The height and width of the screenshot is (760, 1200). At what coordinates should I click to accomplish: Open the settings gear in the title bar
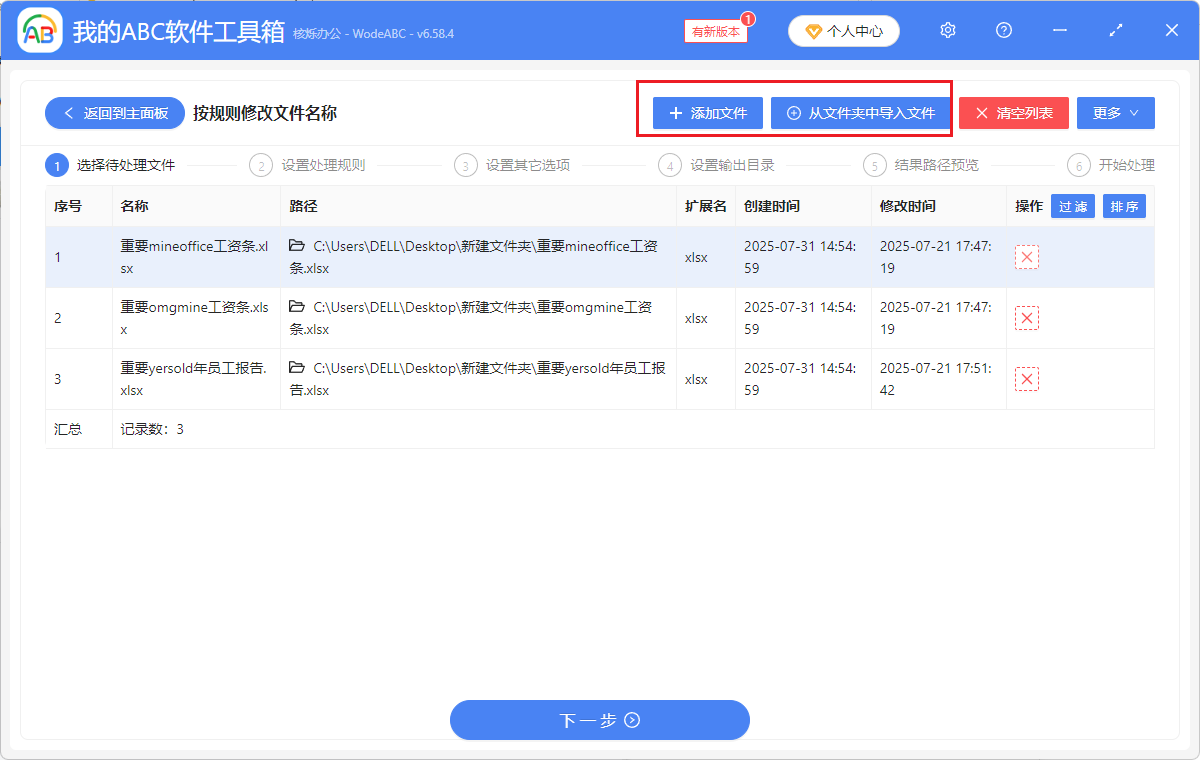coord(947,30)
